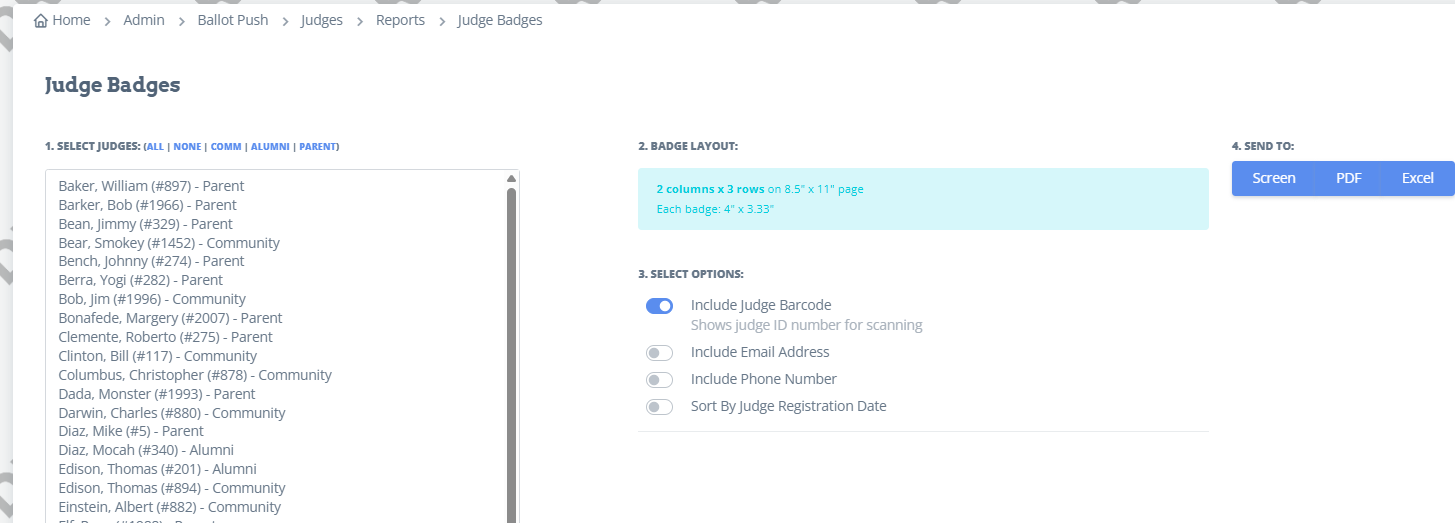
Task: Export badges to Excel
Action: (1417, 178)
